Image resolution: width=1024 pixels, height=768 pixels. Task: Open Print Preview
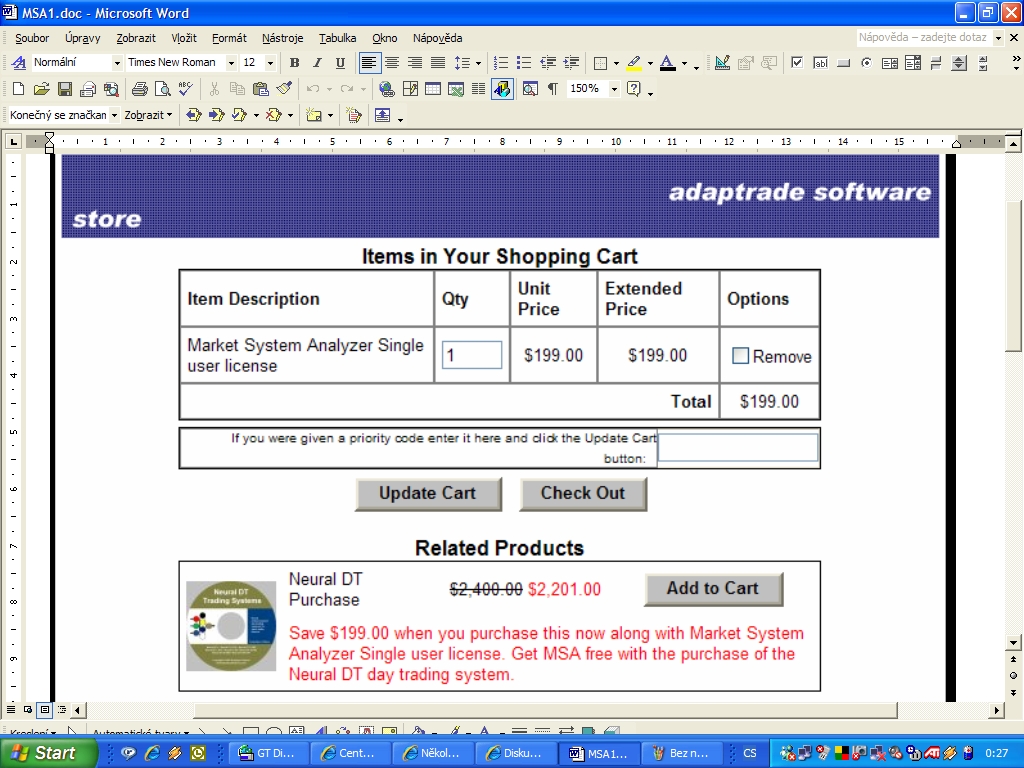pos(162,89)
